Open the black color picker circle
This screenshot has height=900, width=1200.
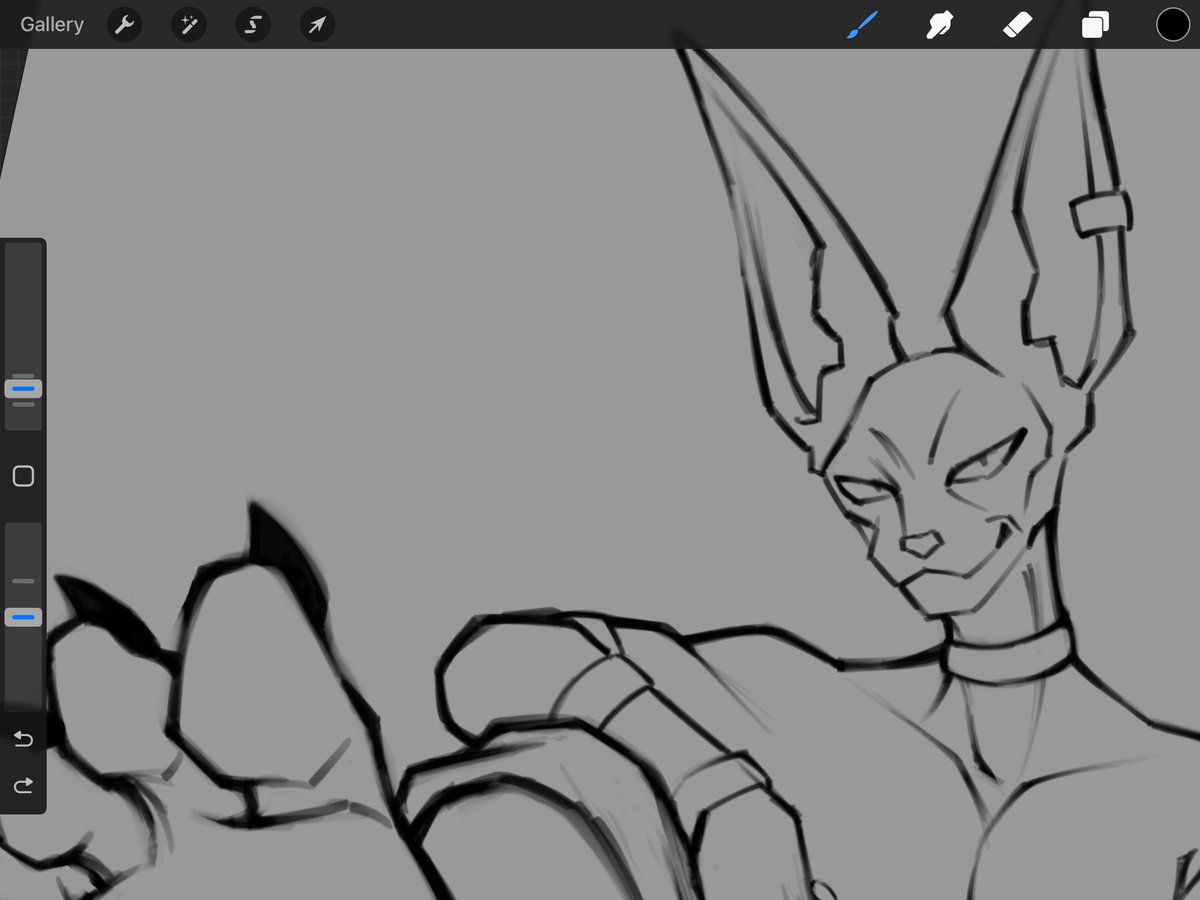pos(1173,24)
